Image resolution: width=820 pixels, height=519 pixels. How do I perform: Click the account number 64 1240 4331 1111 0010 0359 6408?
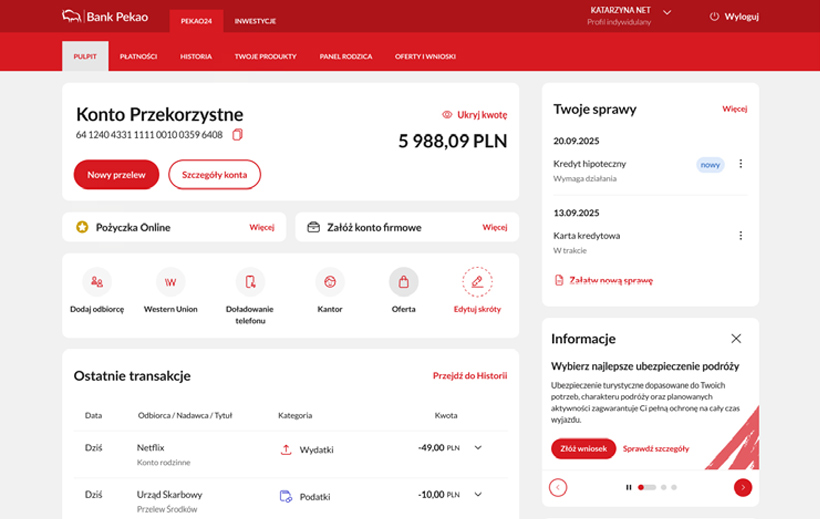tap(149, 135)
